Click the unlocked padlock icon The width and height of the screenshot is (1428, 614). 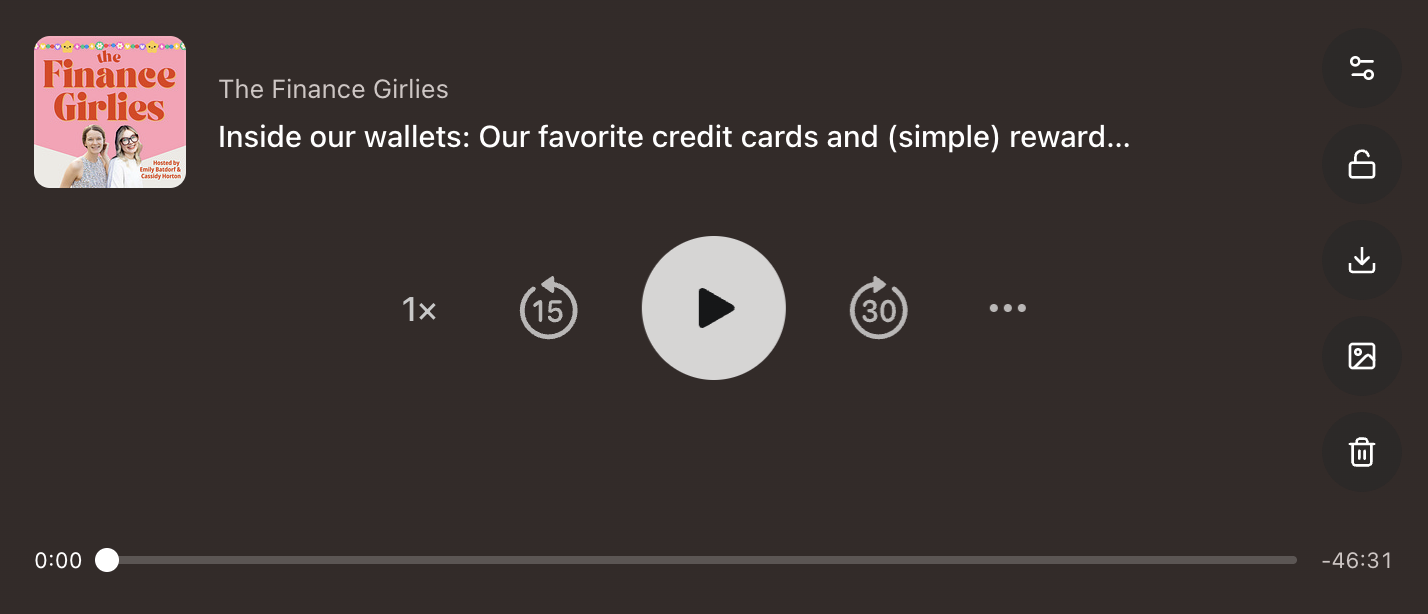click(x=1362, y=164)
